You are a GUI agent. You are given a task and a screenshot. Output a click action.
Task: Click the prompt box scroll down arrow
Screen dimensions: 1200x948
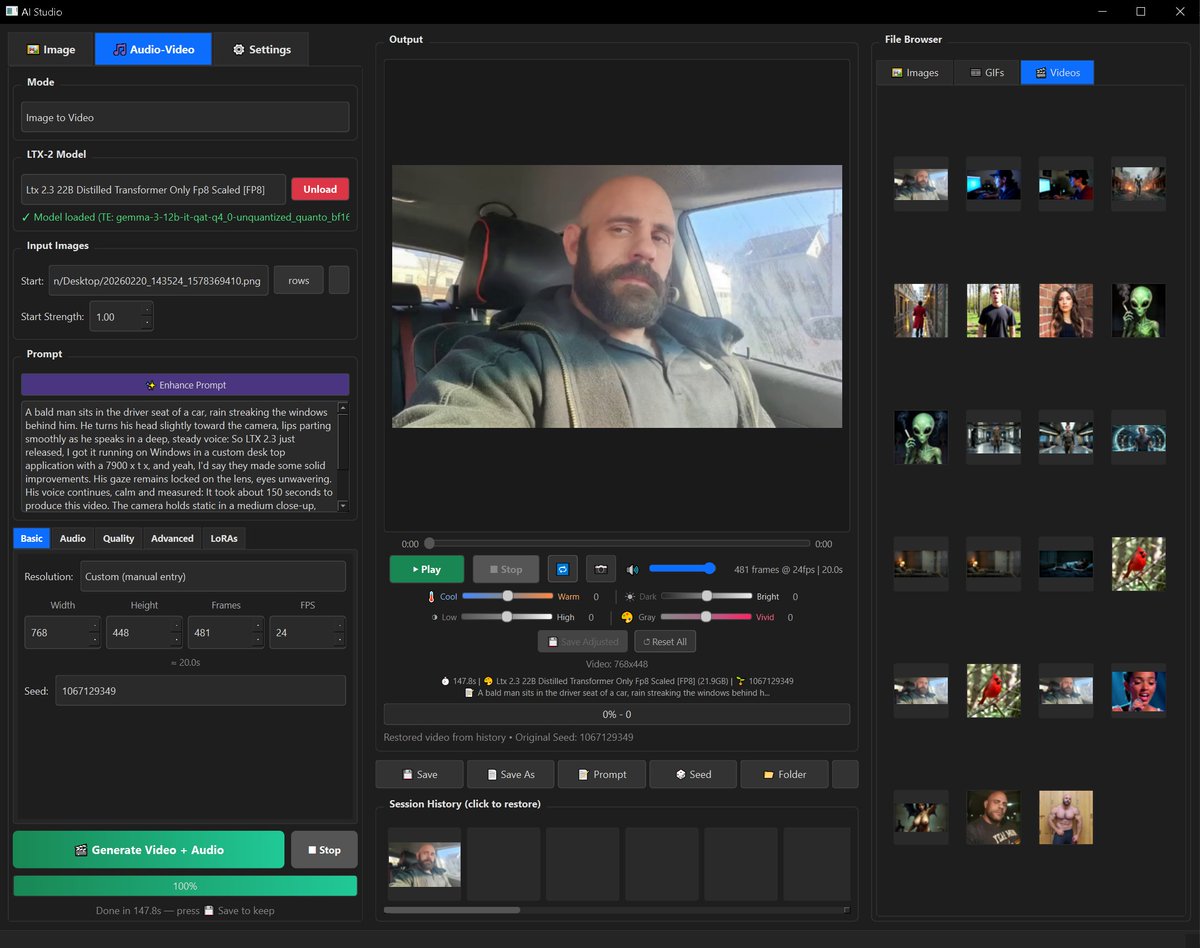point(343,507)
